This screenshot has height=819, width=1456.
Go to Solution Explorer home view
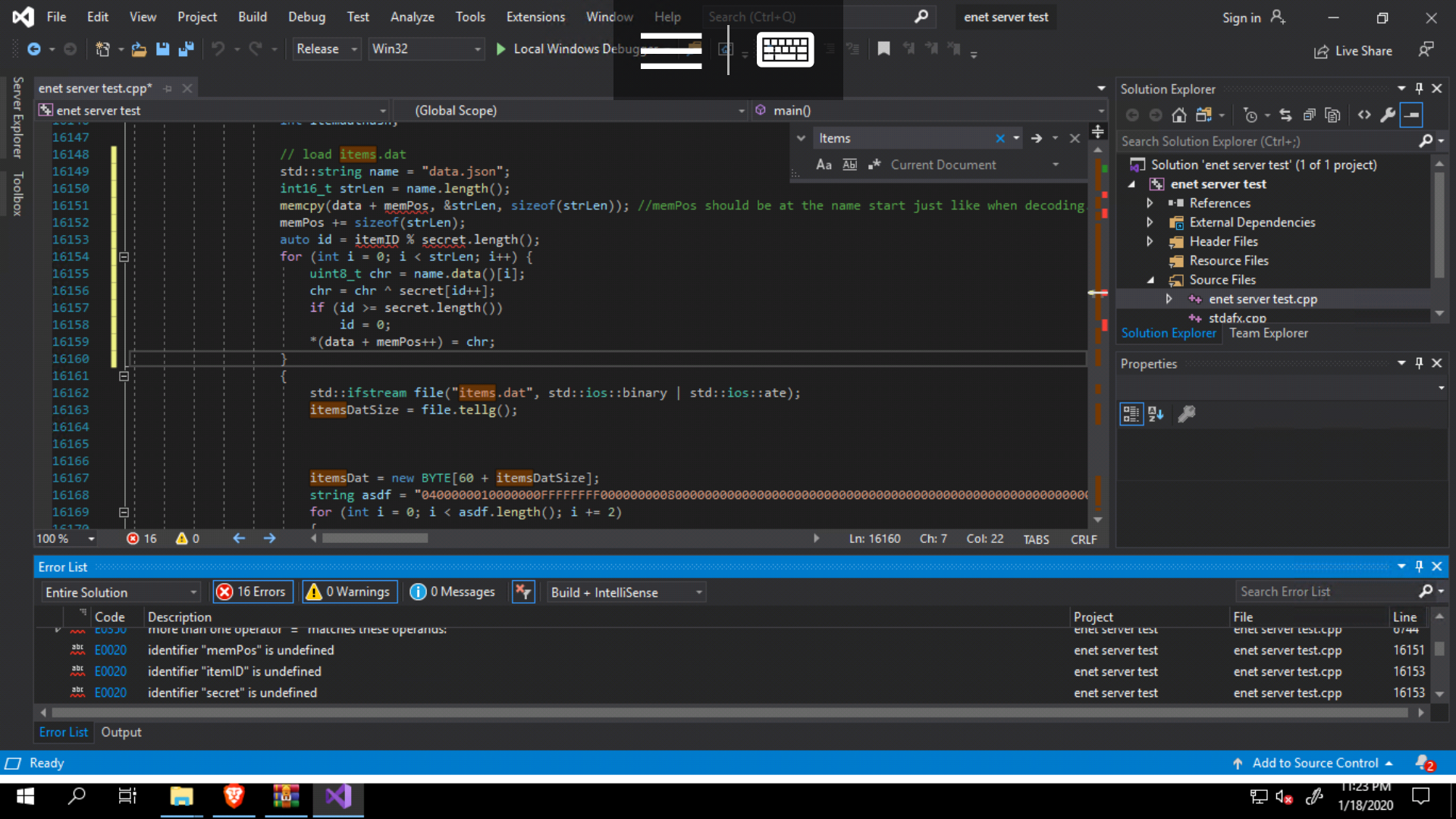tap(1178, 115)
